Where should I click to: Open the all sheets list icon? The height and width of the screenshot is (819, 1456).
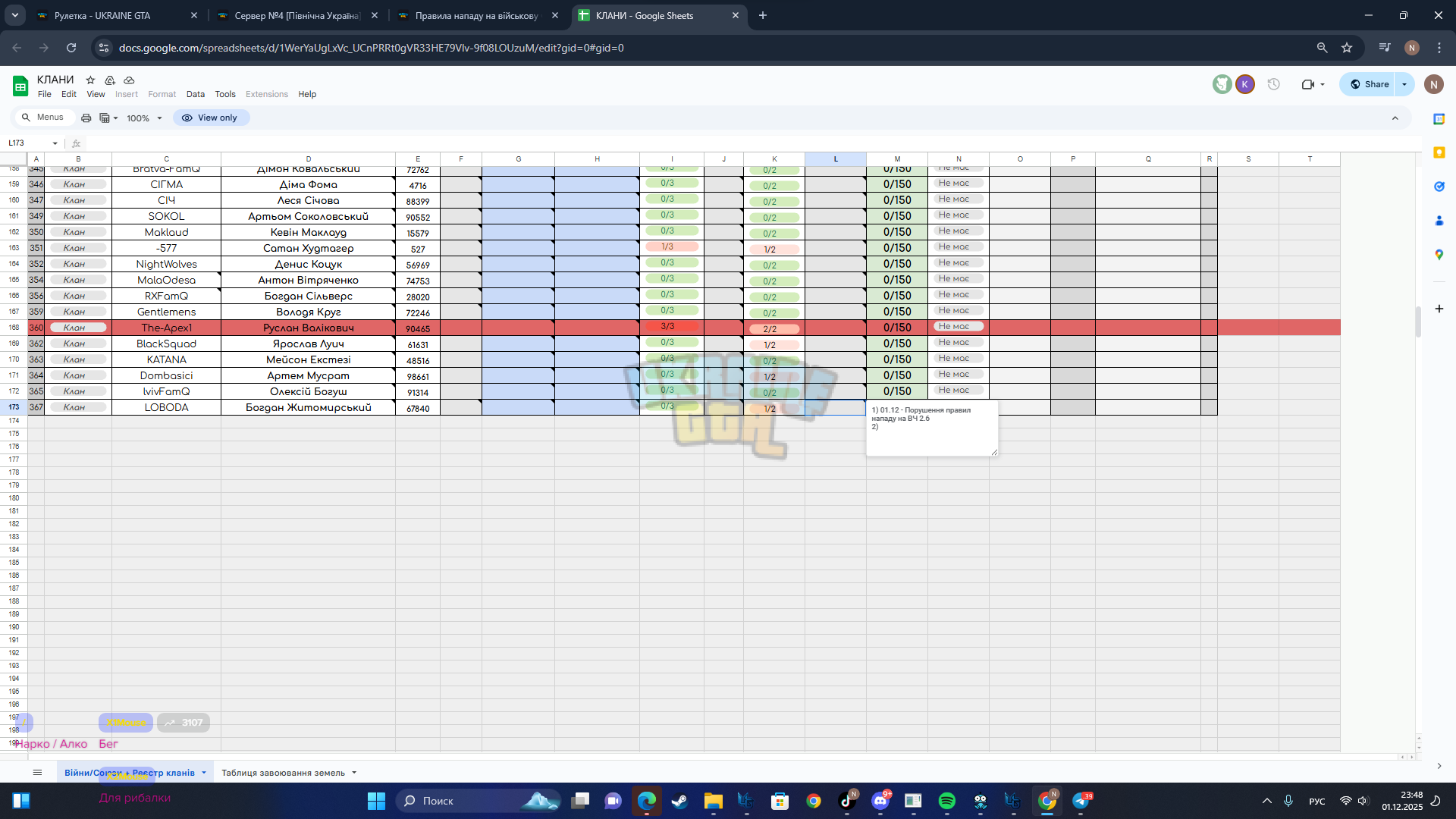click(37, 772)
